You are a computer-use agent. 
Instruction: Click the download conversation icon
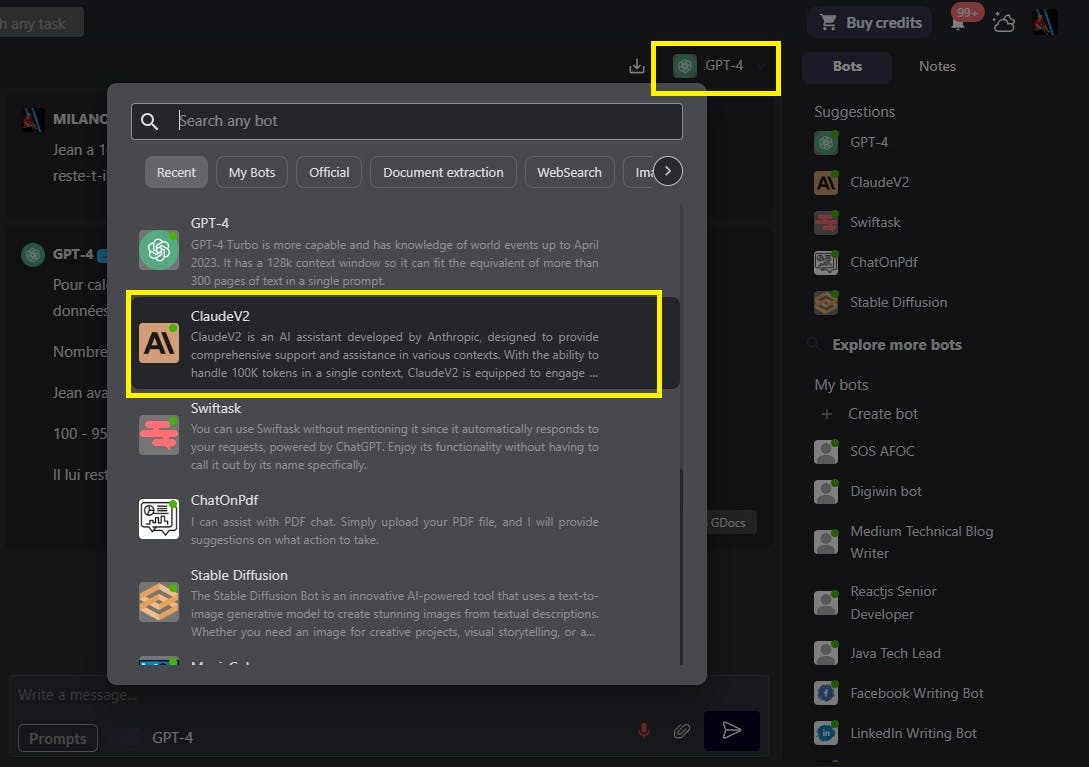(x=636, y=66)
